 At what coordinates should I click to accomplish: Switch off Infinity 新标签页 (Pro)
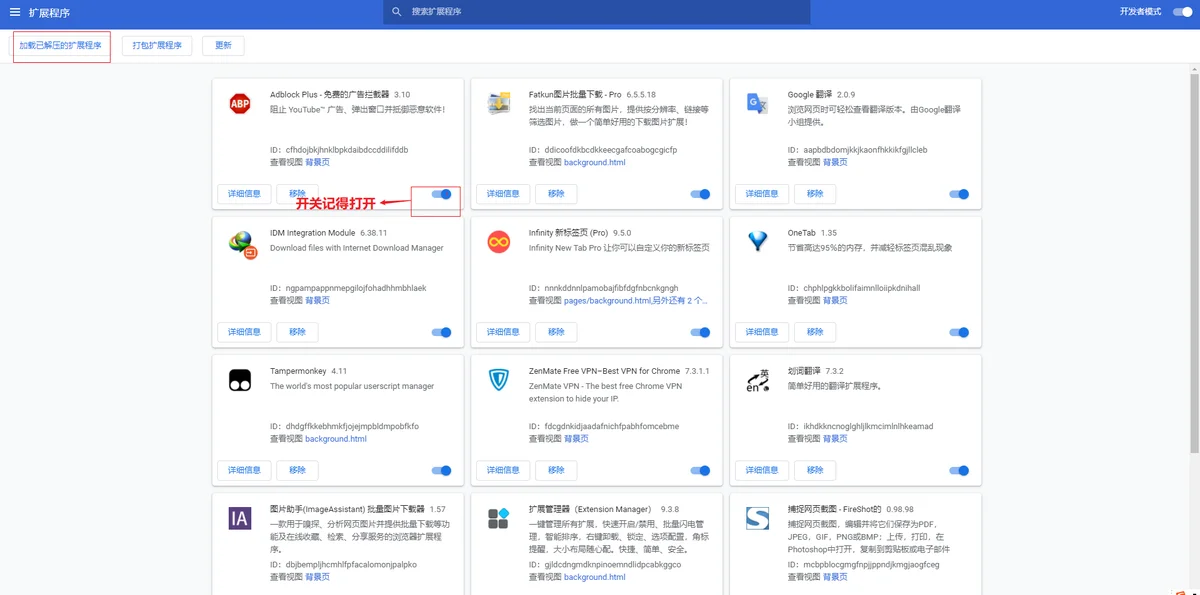pos(700,332)
